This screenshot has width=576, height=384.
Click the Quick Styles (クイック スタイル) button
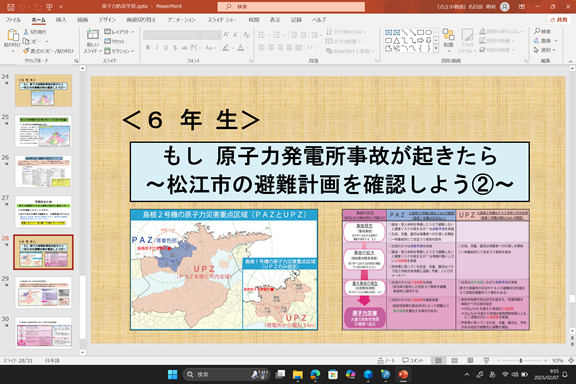point(467,40)
